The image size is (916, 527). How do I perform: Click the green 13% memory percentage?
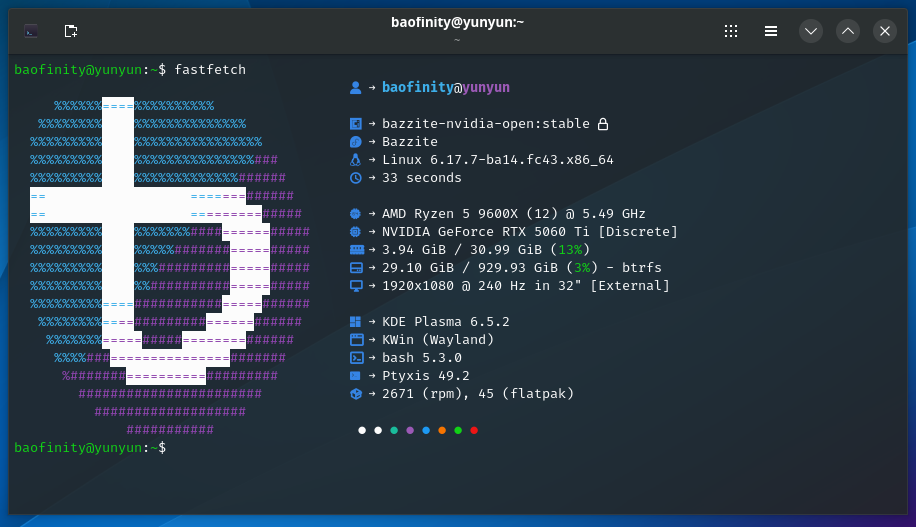(x=570, y=250)
